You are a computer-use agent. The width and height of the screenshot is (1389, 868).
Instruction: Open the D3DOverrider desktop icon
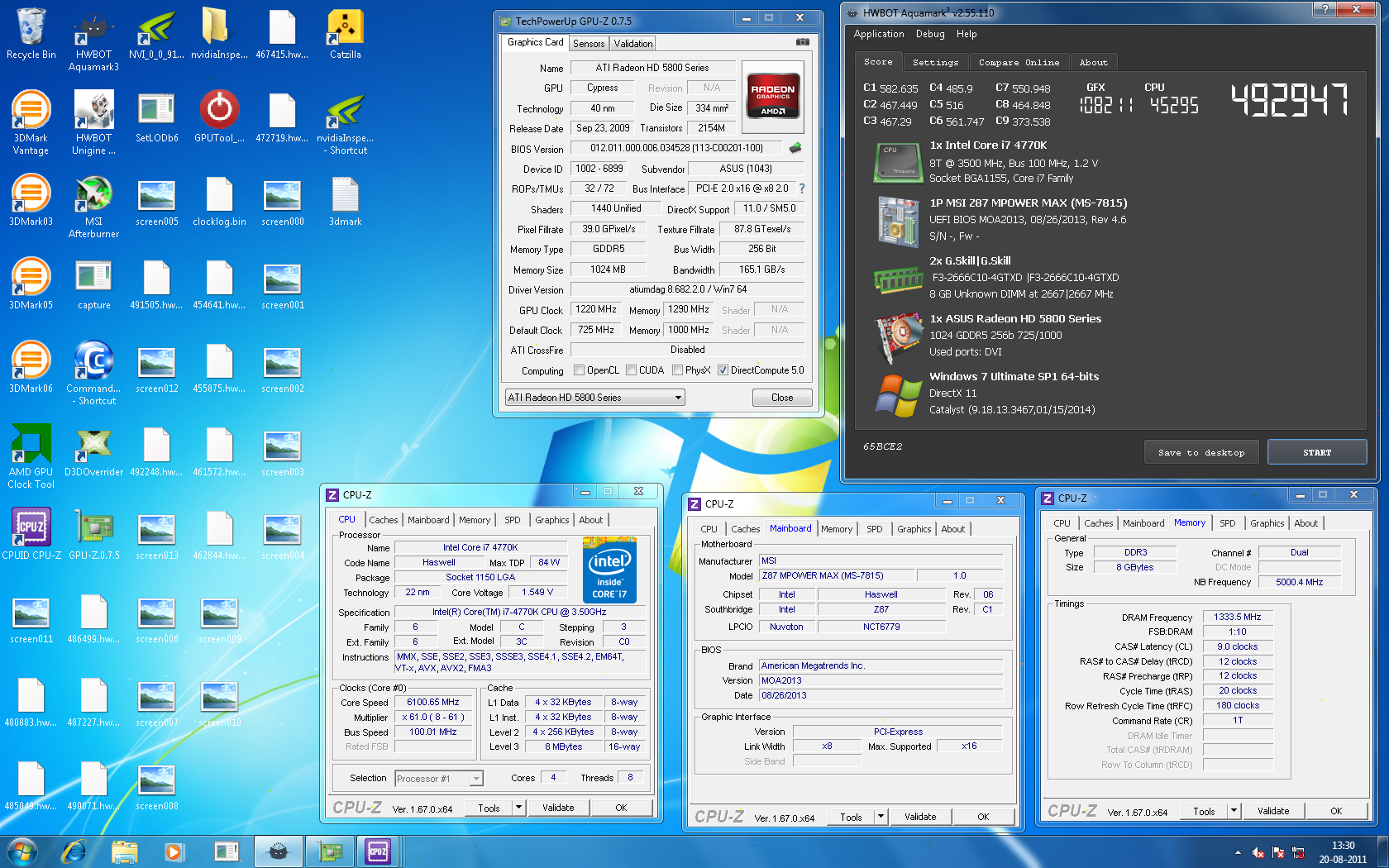(93, 451)
